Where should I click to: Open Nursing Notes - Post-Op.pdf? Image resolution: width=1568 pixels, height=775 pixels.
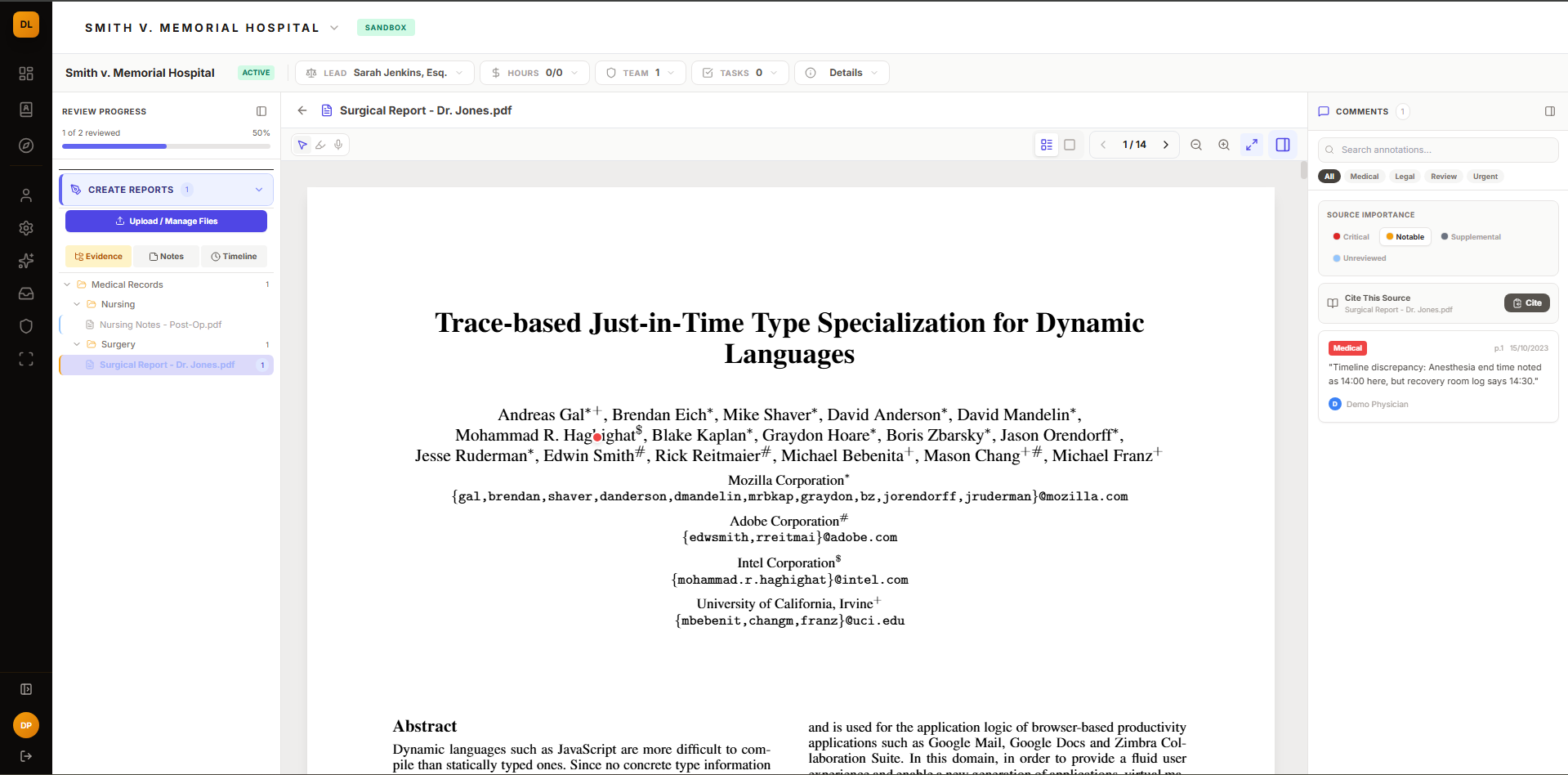click(x=167, y=325)
